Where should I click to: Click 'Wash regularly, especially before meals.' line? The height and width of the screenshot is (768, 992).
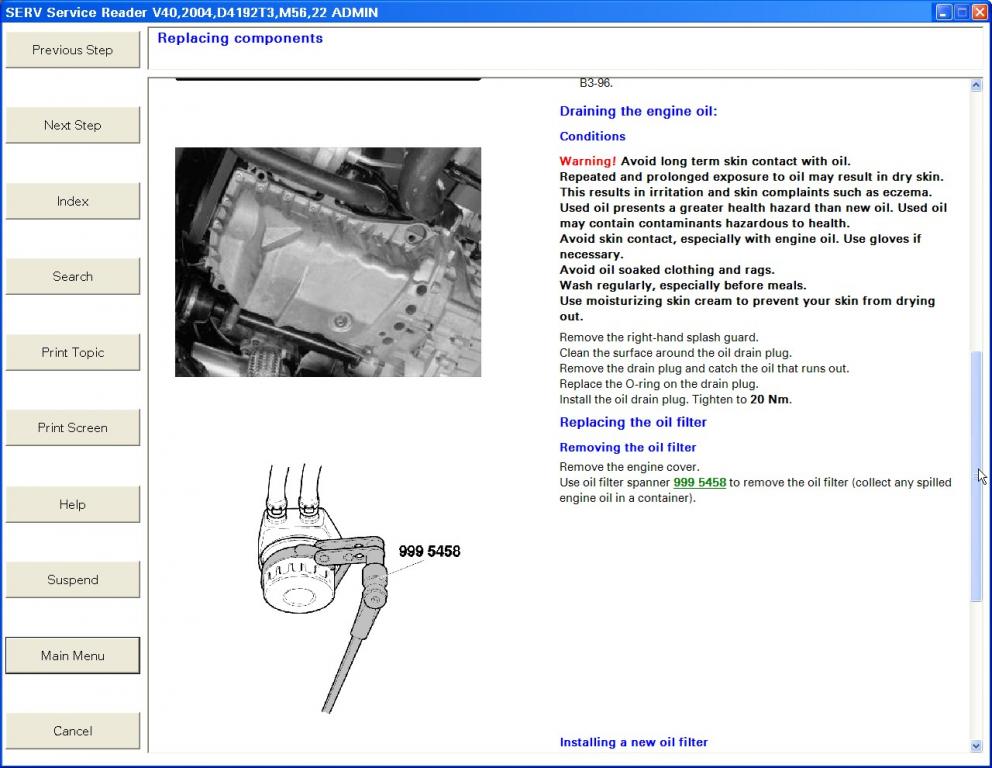point(683,285)
